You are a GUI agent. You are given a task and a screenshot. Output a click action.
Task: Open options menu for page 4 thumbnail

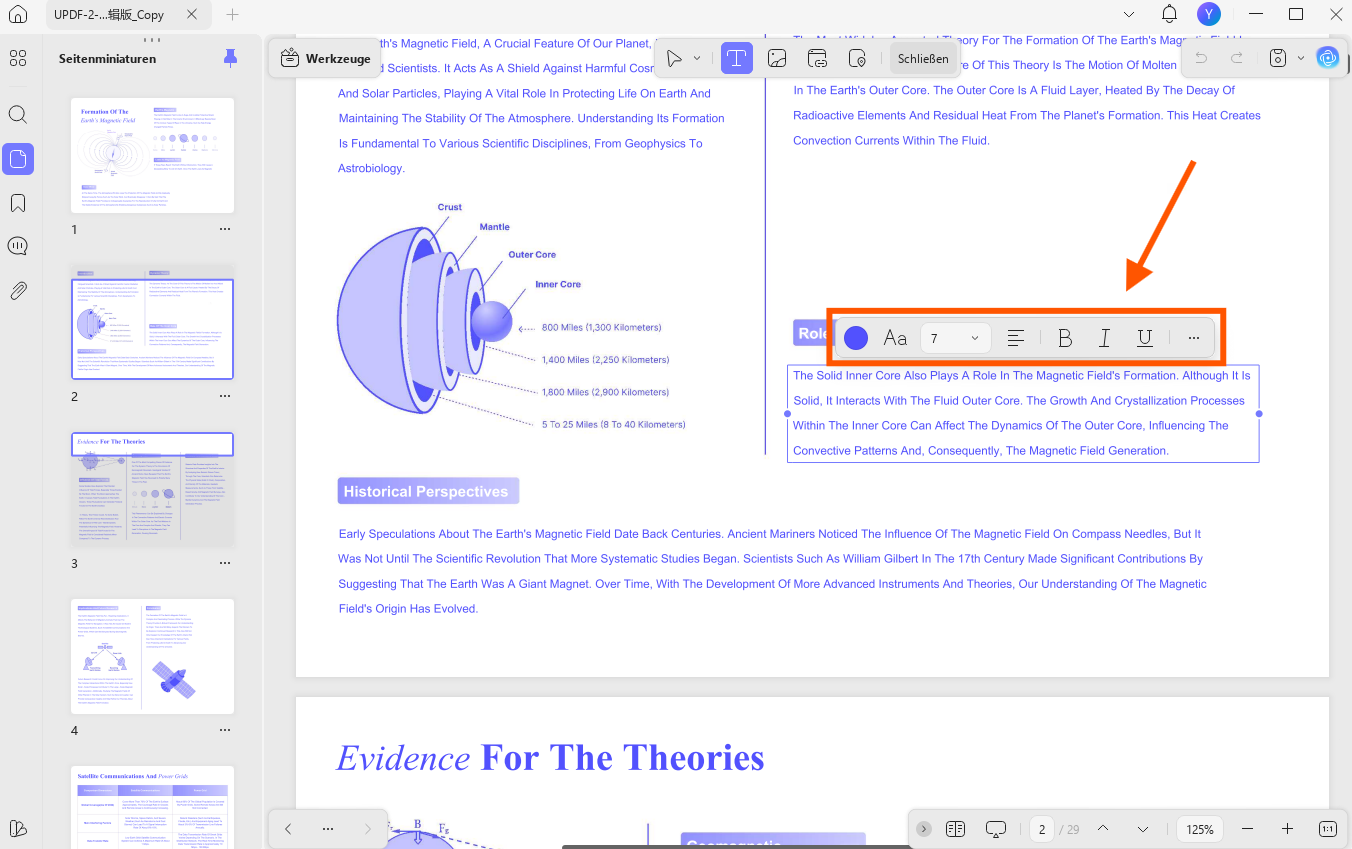(x=225, y=730)
